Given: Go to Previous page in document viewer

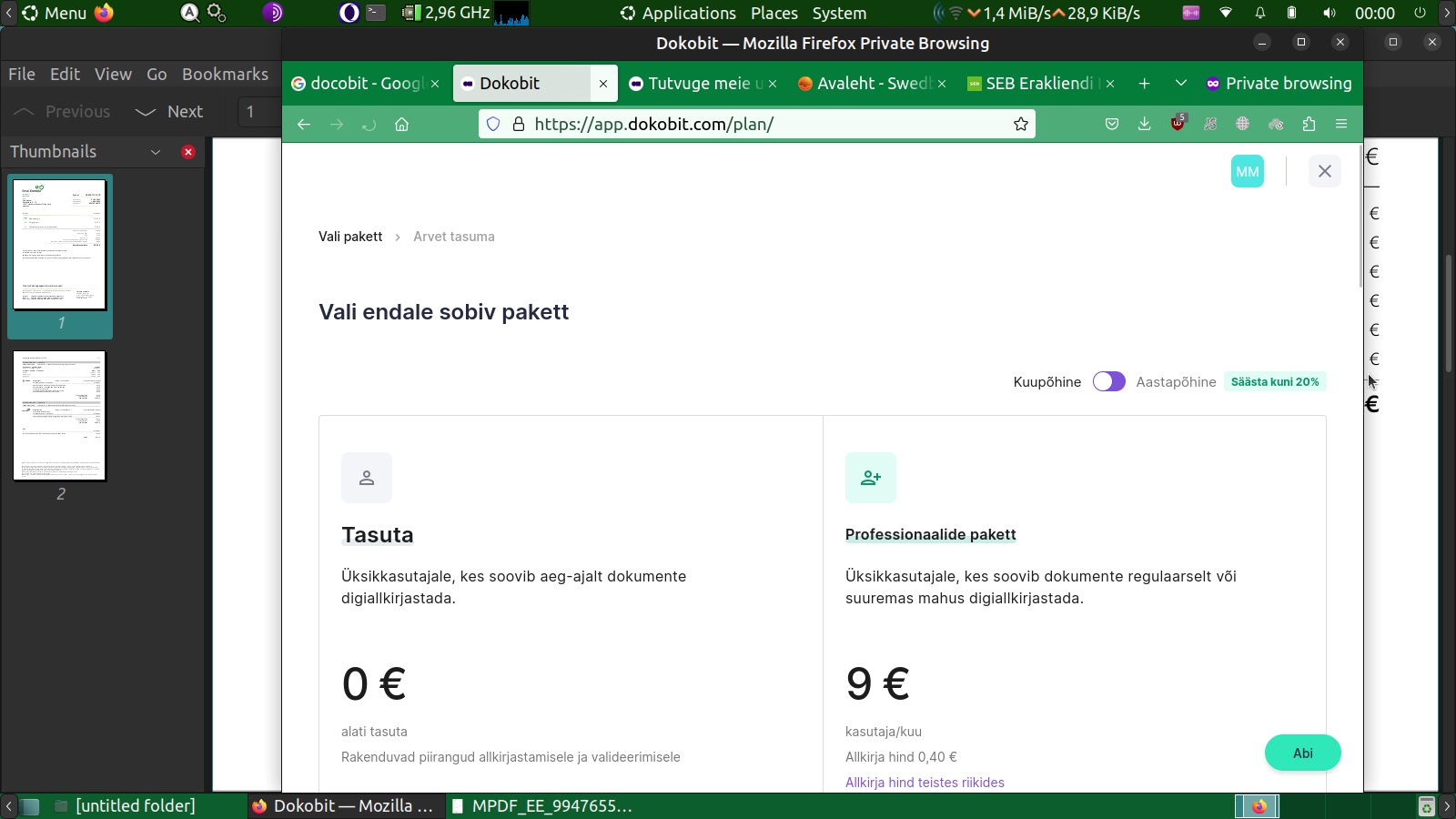Looking at the screenshot, I should [x=62, y=112].
